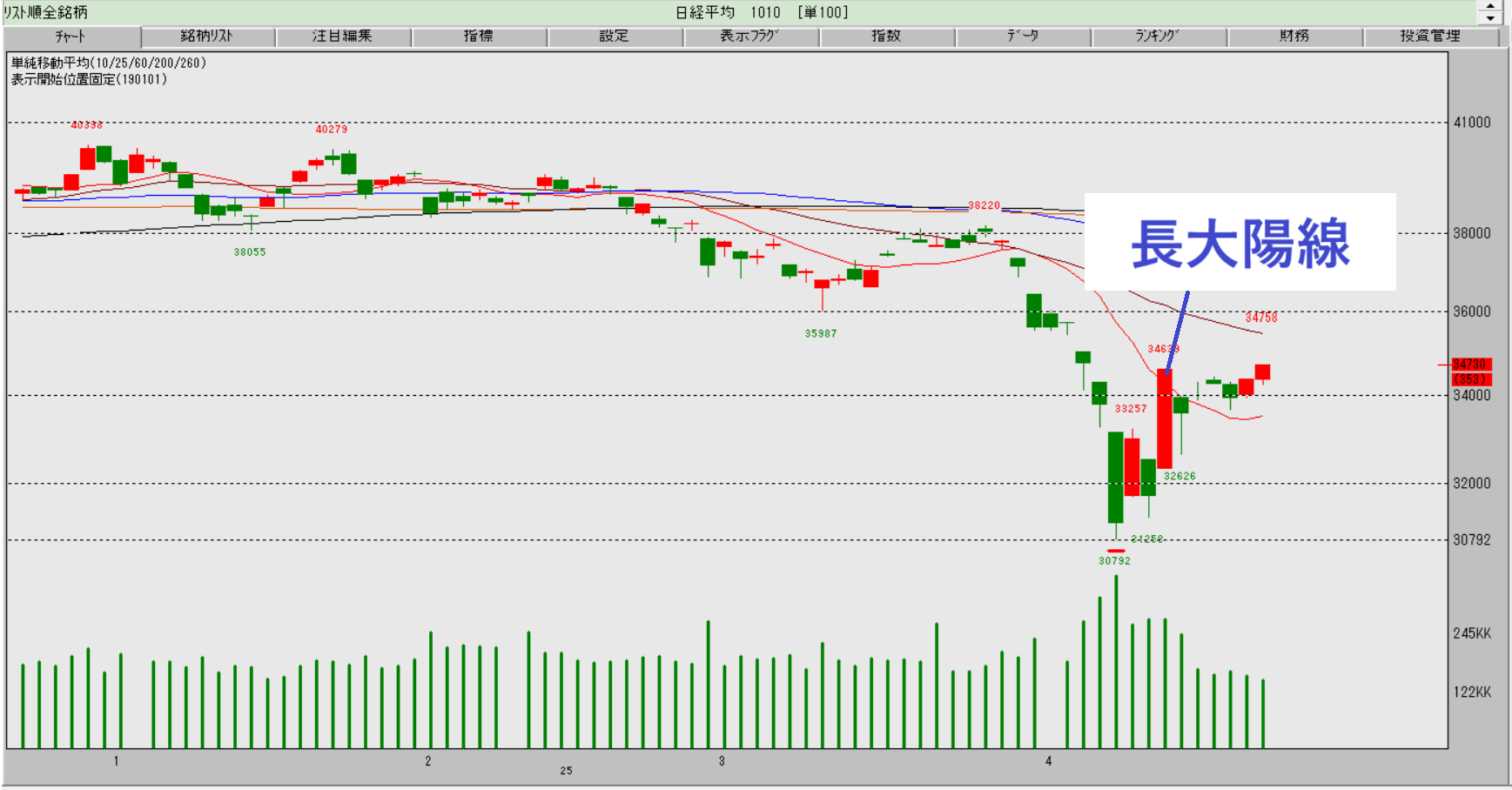Click the up arrow stepper at top right
This screenshot has width=1512, height=790.
point(1490,6)
